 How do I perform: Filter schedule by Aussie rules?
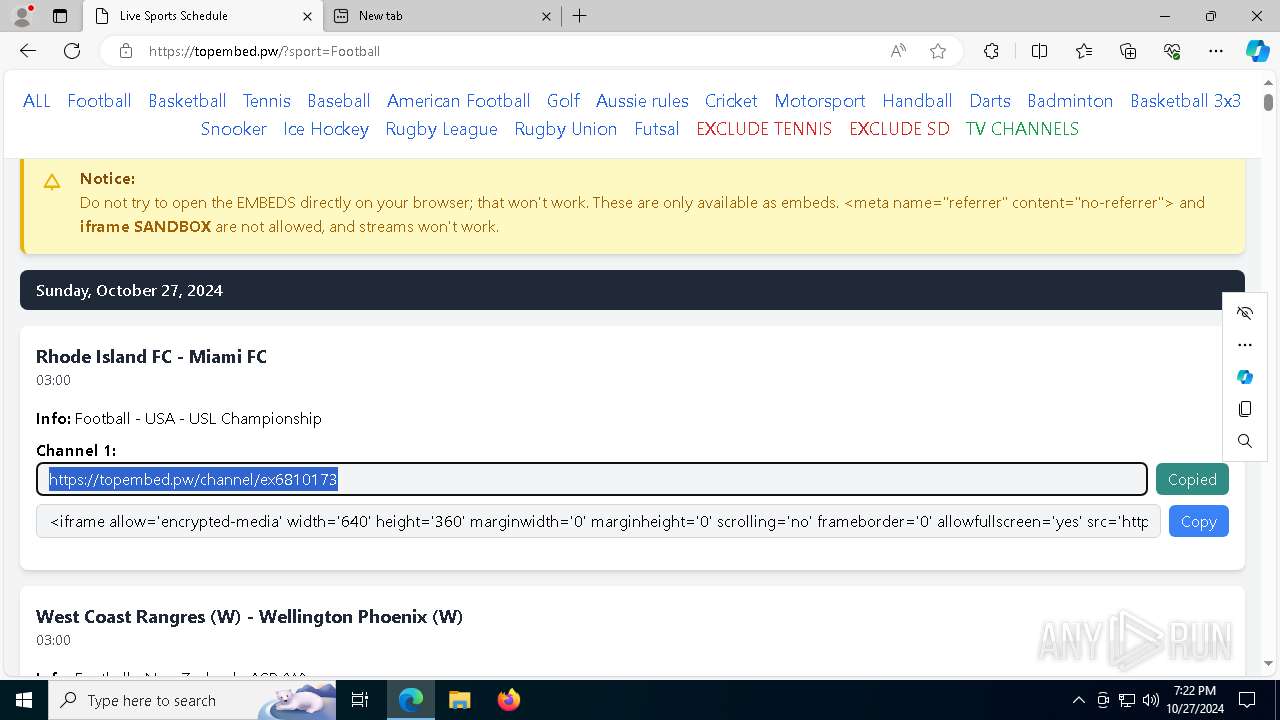tap(642, 101)
